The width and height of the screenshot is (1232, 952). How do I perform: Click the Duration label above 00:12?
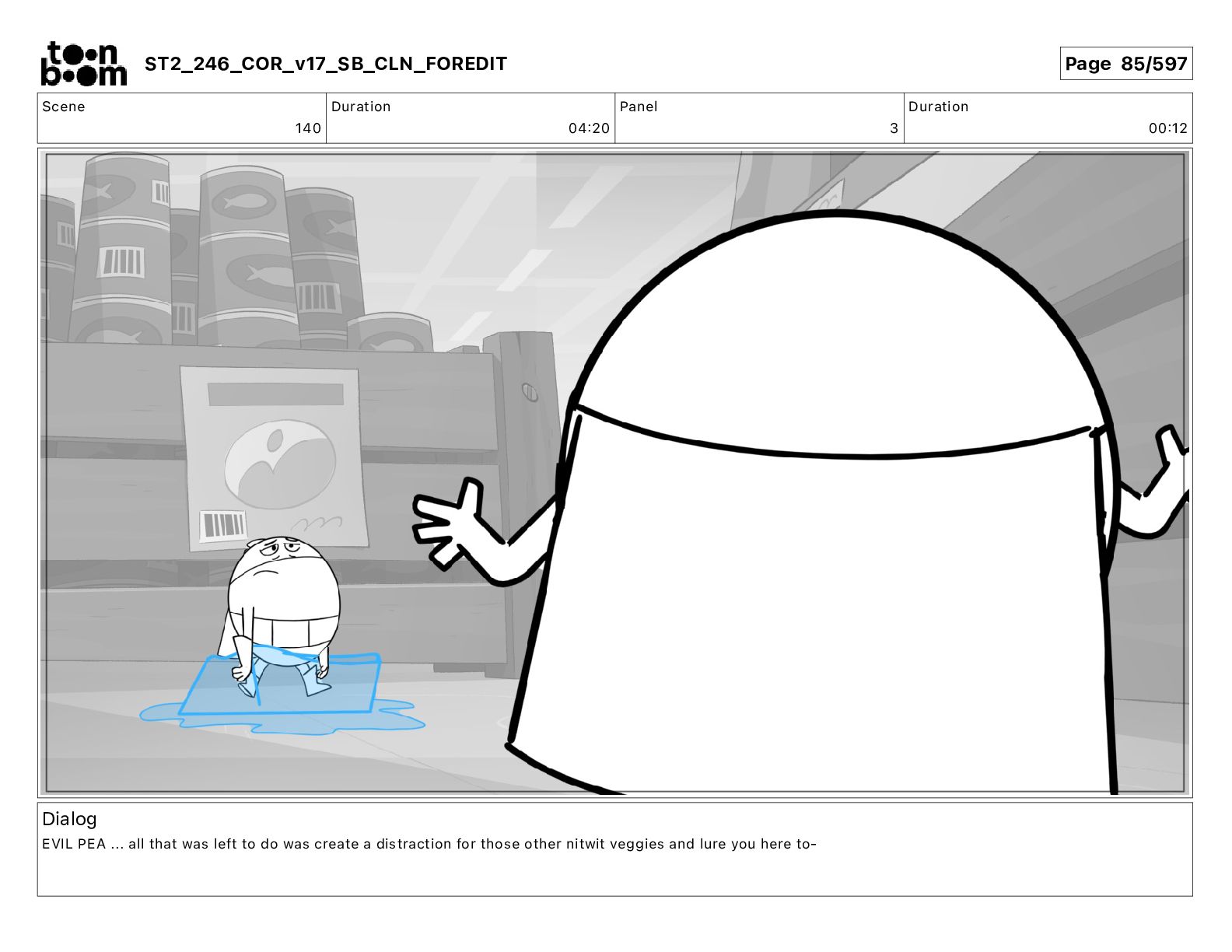(x=938, y=107)
